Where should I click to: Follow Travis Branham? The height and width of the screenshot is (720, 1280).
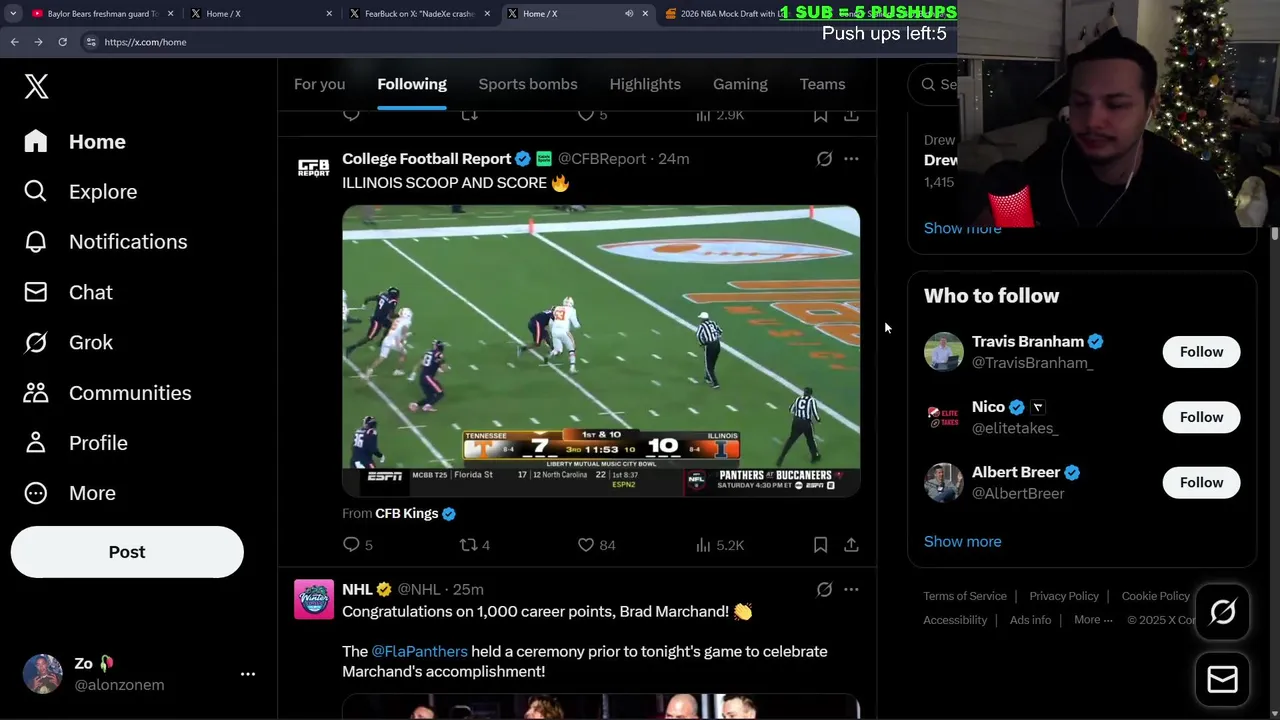[x=1201, y=352]
